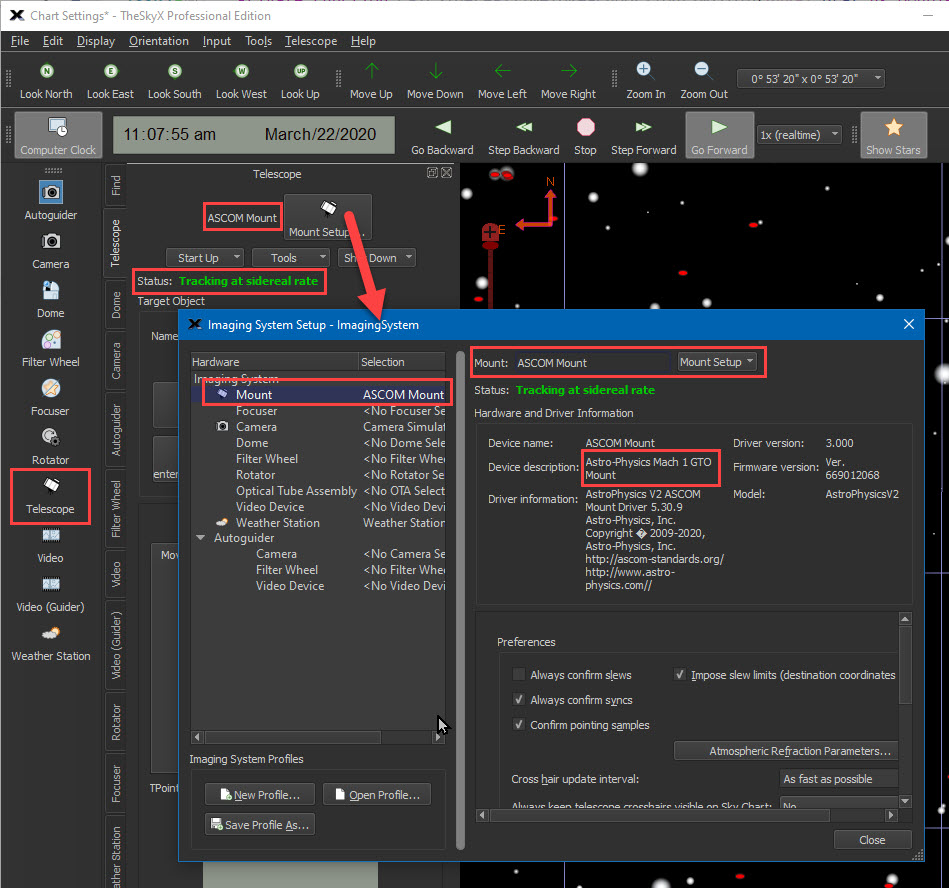This screenshot has width=949, height=888.
Task: Toggle Confirm pointing samples checkbox
Action: [x=519, y=725]
